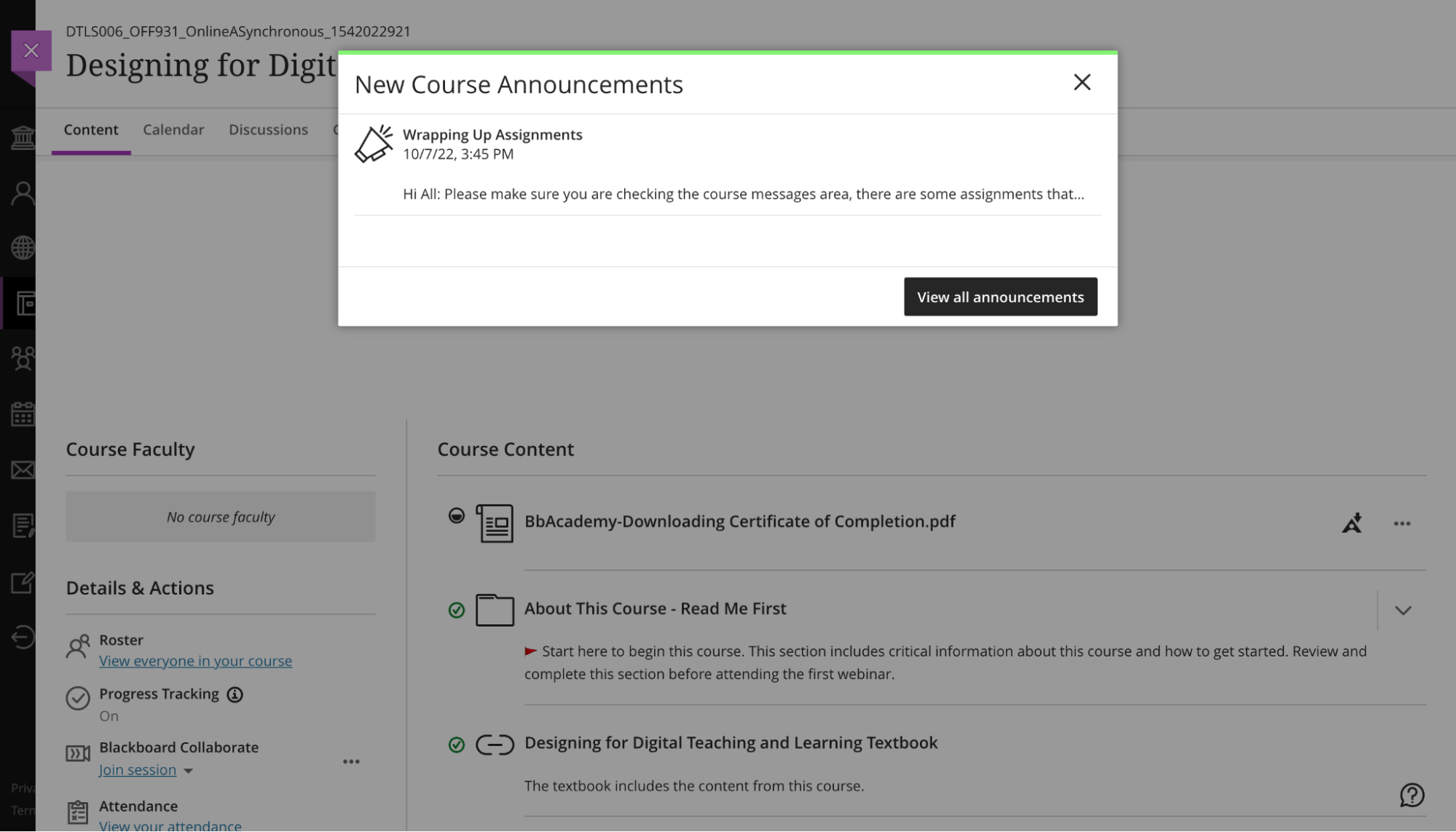Switch to the Discussions tab
The width and height of the screenshot is (1456, 832).
click(268, 130)
